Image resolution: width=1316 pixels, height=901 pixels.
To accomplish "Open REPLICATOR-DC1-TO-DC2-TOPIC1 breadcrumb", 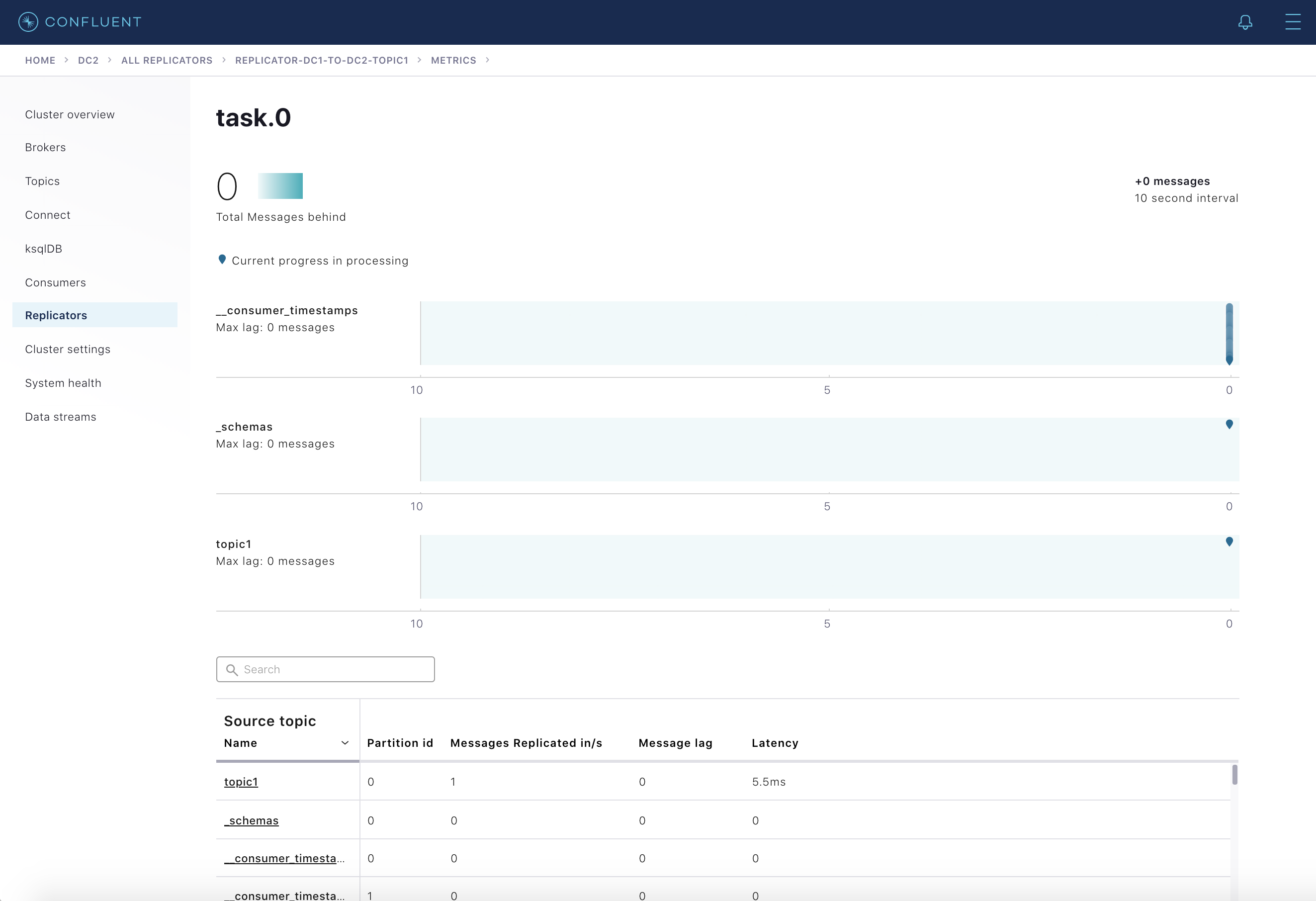I will pos(322,60).
